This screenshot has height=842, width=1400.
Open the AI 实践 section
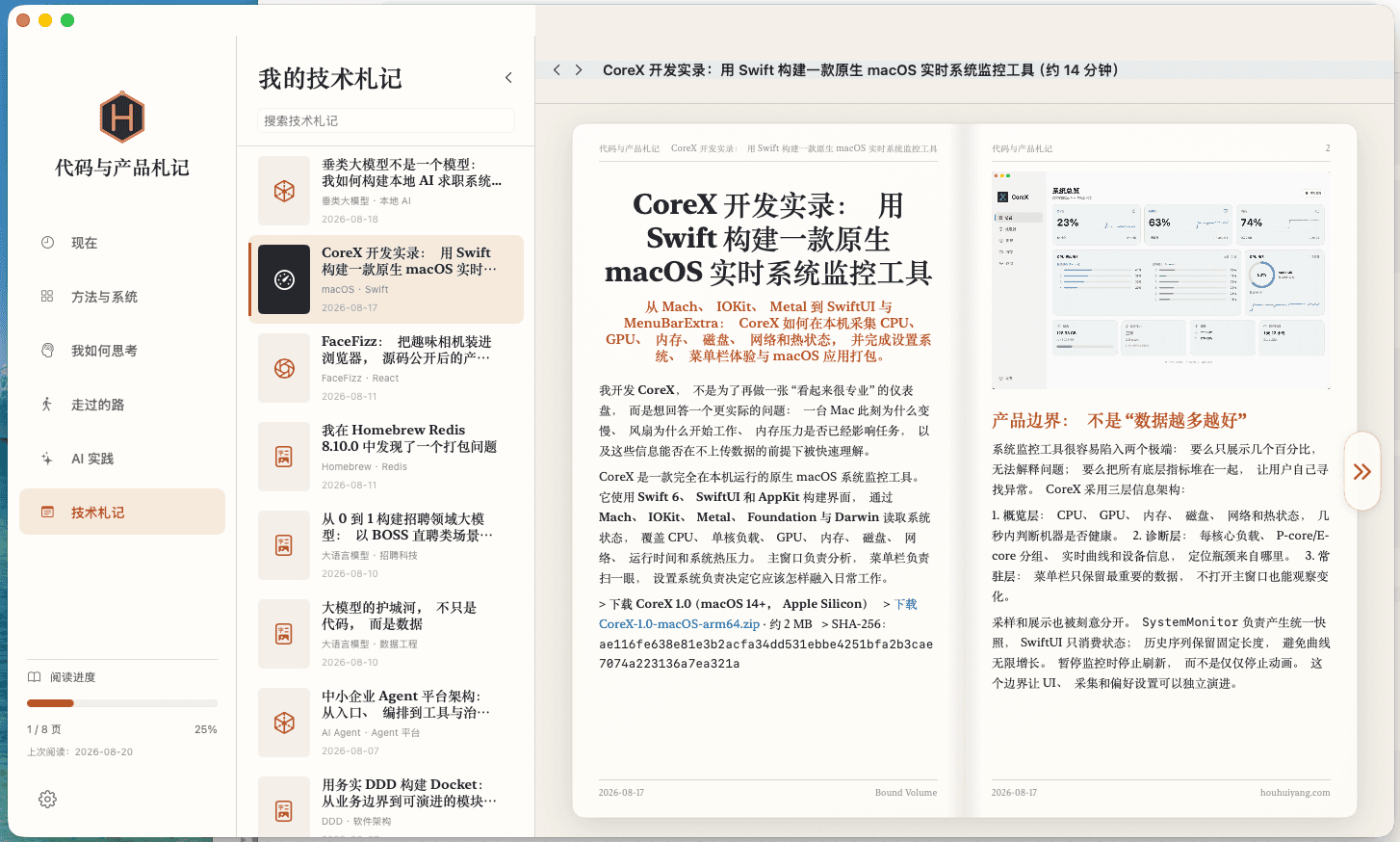(x=122, y=459)
